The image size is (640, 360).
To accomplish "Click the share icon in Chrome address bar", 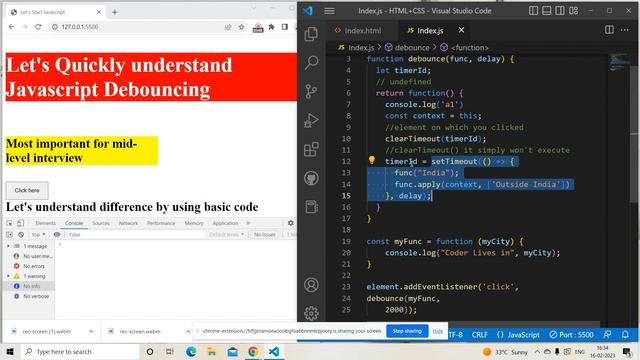I will coord(228,27).
